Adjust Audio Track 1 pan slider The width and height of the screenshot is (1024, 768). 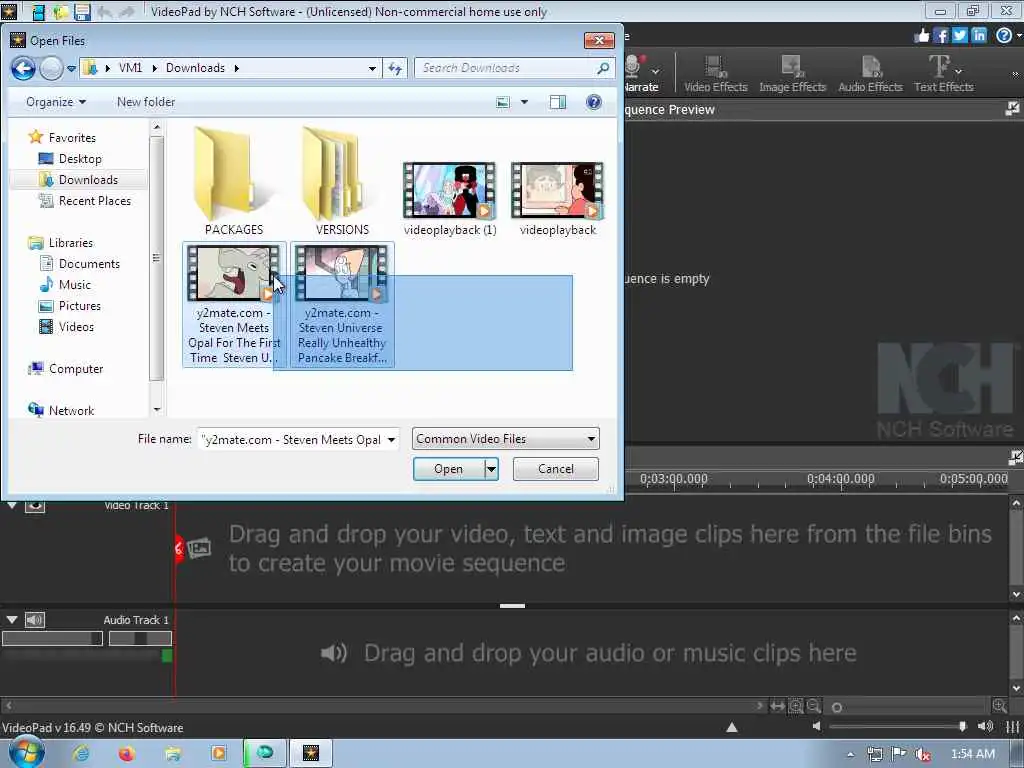[x=140, y=639]
